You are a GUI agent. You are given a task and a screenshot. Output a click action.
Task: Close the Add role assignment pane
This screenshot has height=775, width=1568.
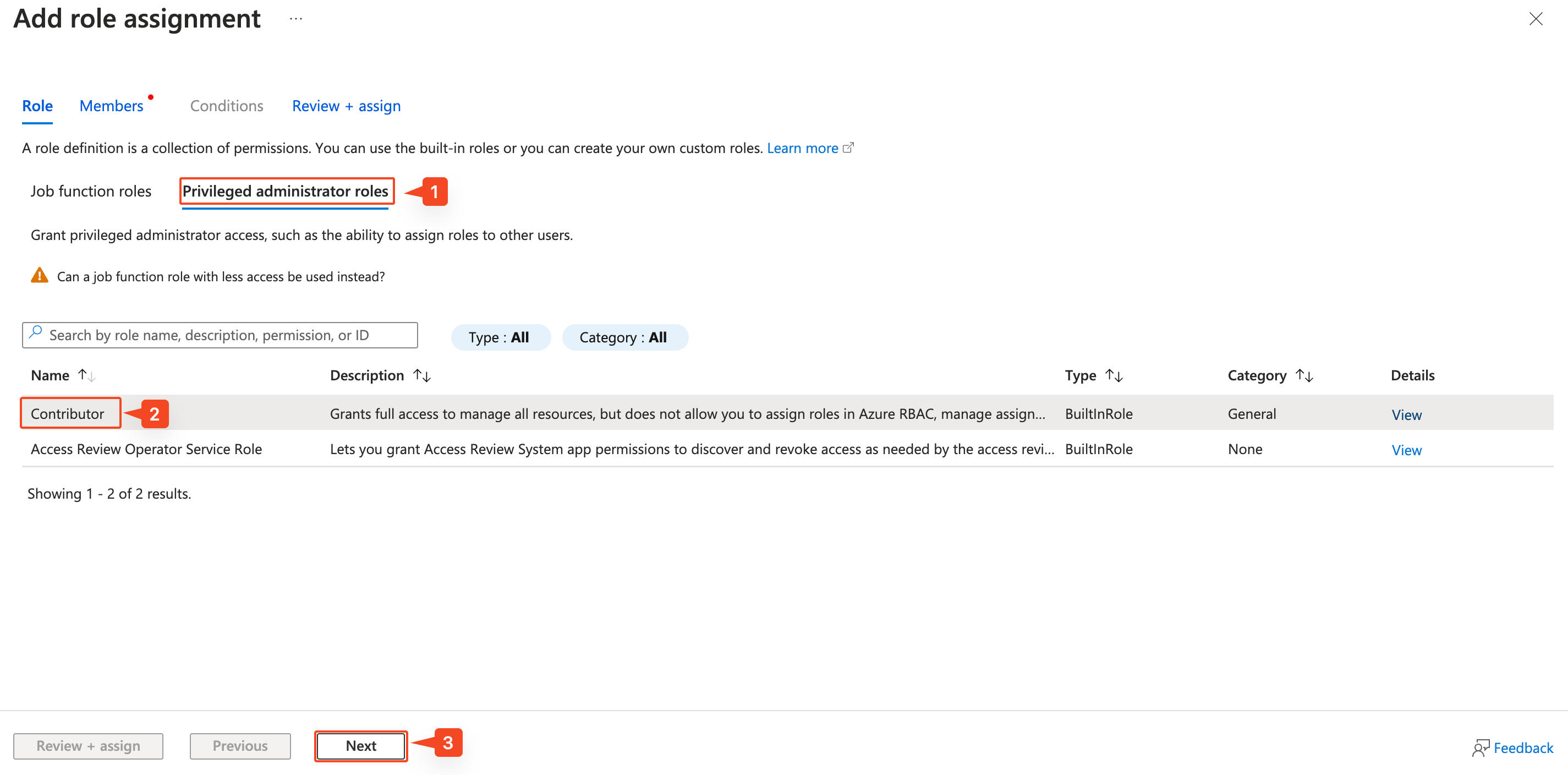click(x=1535, y=19)
